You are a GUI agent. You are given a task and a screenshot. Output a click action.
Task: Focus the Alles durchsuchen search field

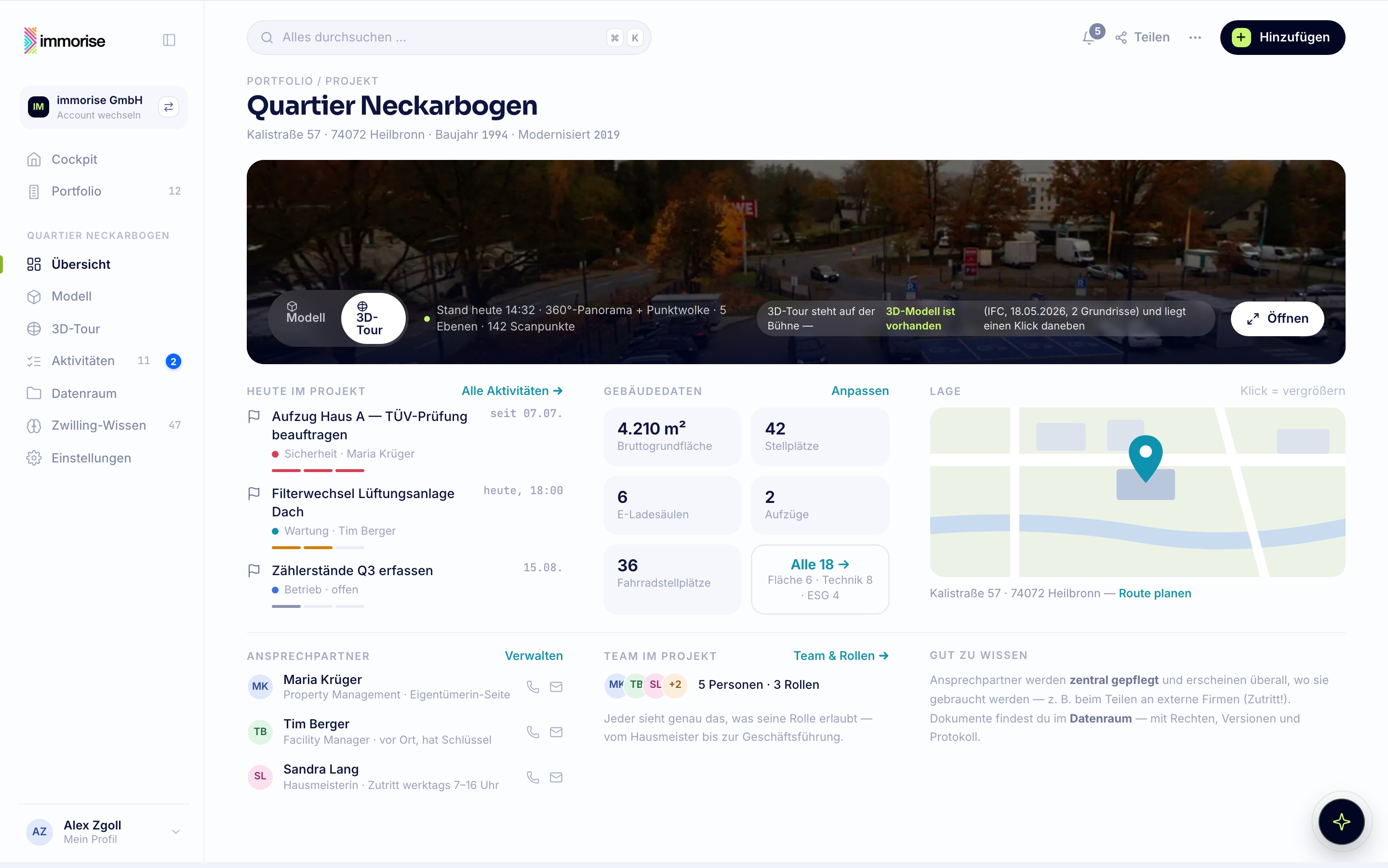click(449, 37)
